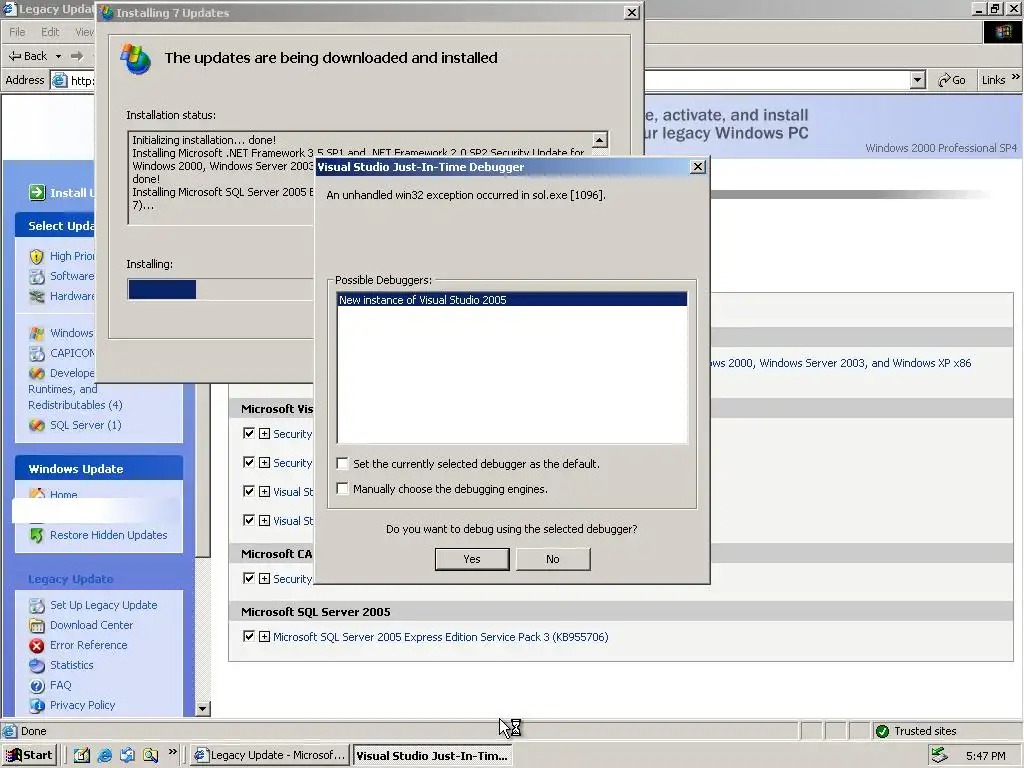The width and height of the screenshot is (1024, 768).
Task: Click the Install Updates green arrow icon
Action: [x=37, y=193]
